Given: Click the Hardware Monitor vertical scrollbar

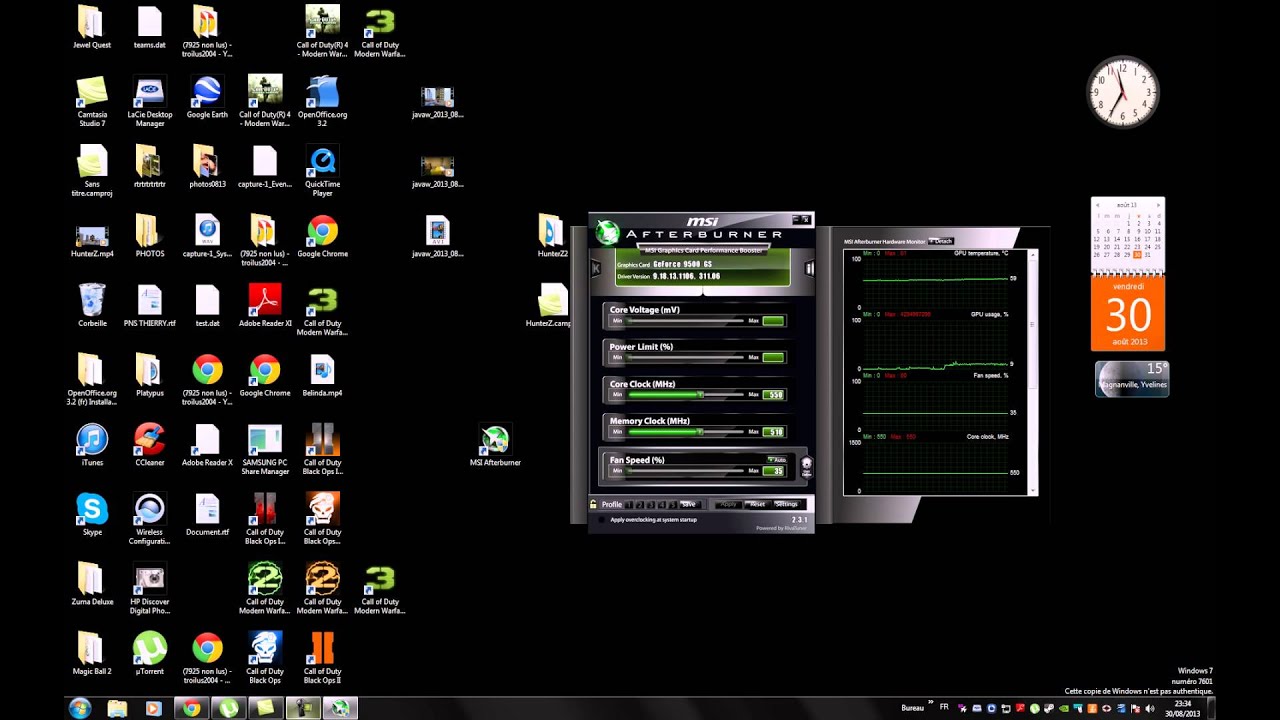Looking at the screenshot, I should (x=1034, y=372).
